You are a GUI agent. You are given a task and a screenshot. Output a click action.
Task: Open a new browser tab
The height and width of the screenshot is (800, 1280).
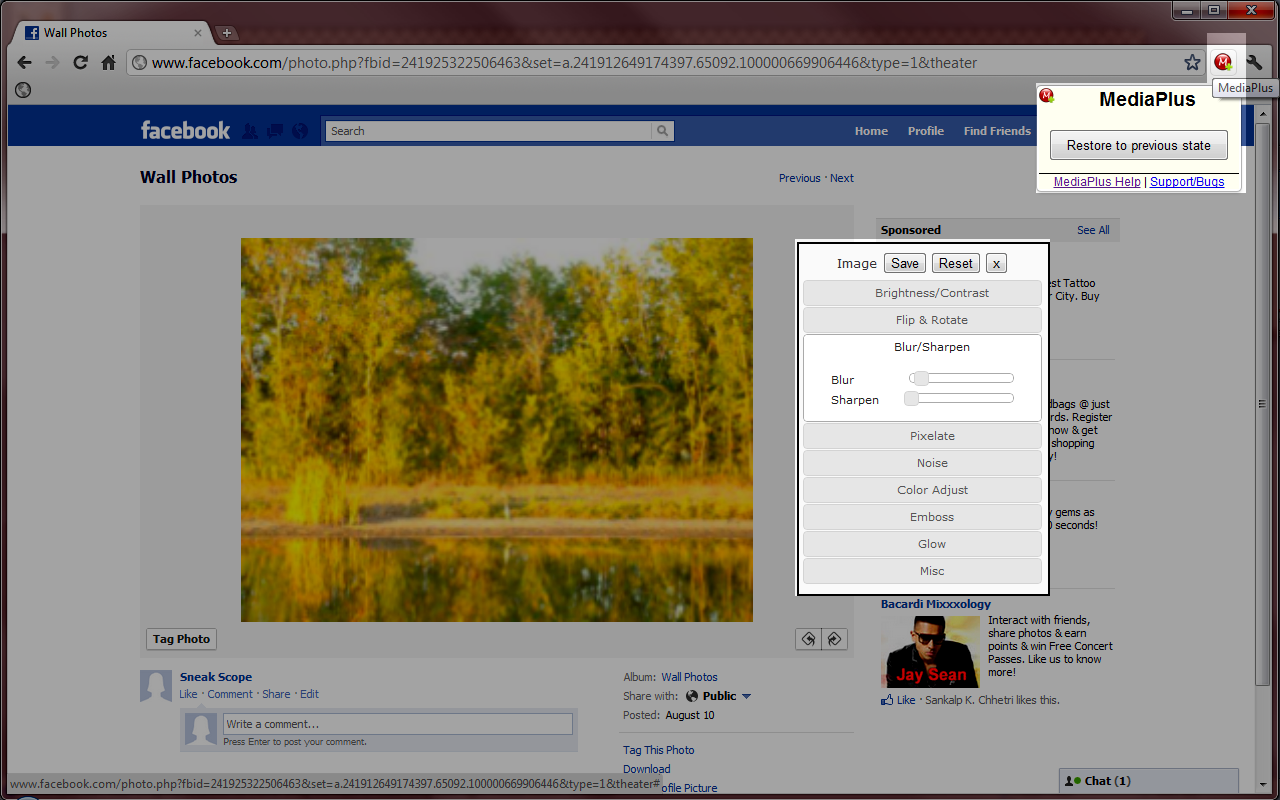(227, 33)
